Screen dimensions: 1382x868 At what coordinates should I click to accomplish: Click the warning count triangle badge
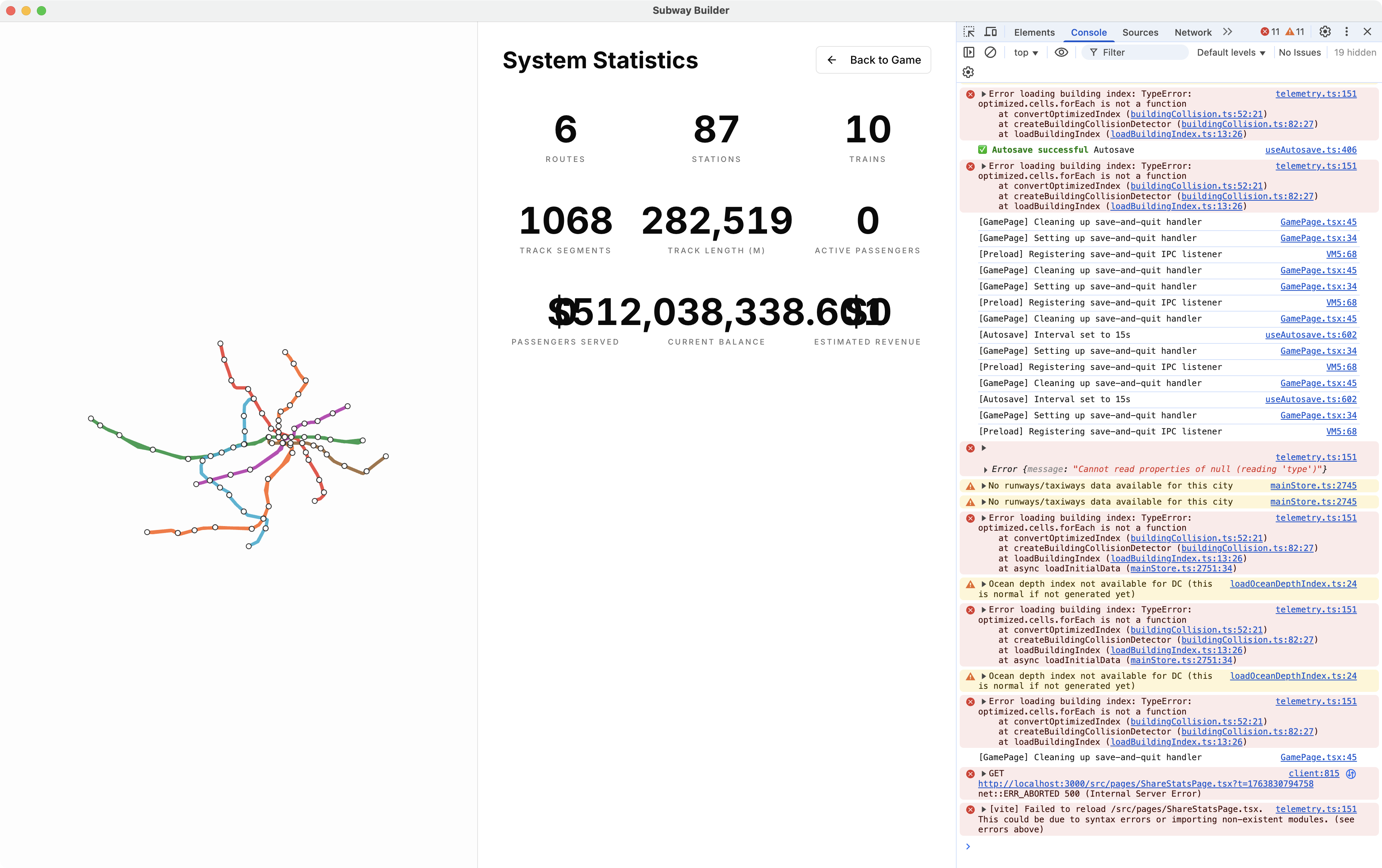click(x=1295, y=32)
